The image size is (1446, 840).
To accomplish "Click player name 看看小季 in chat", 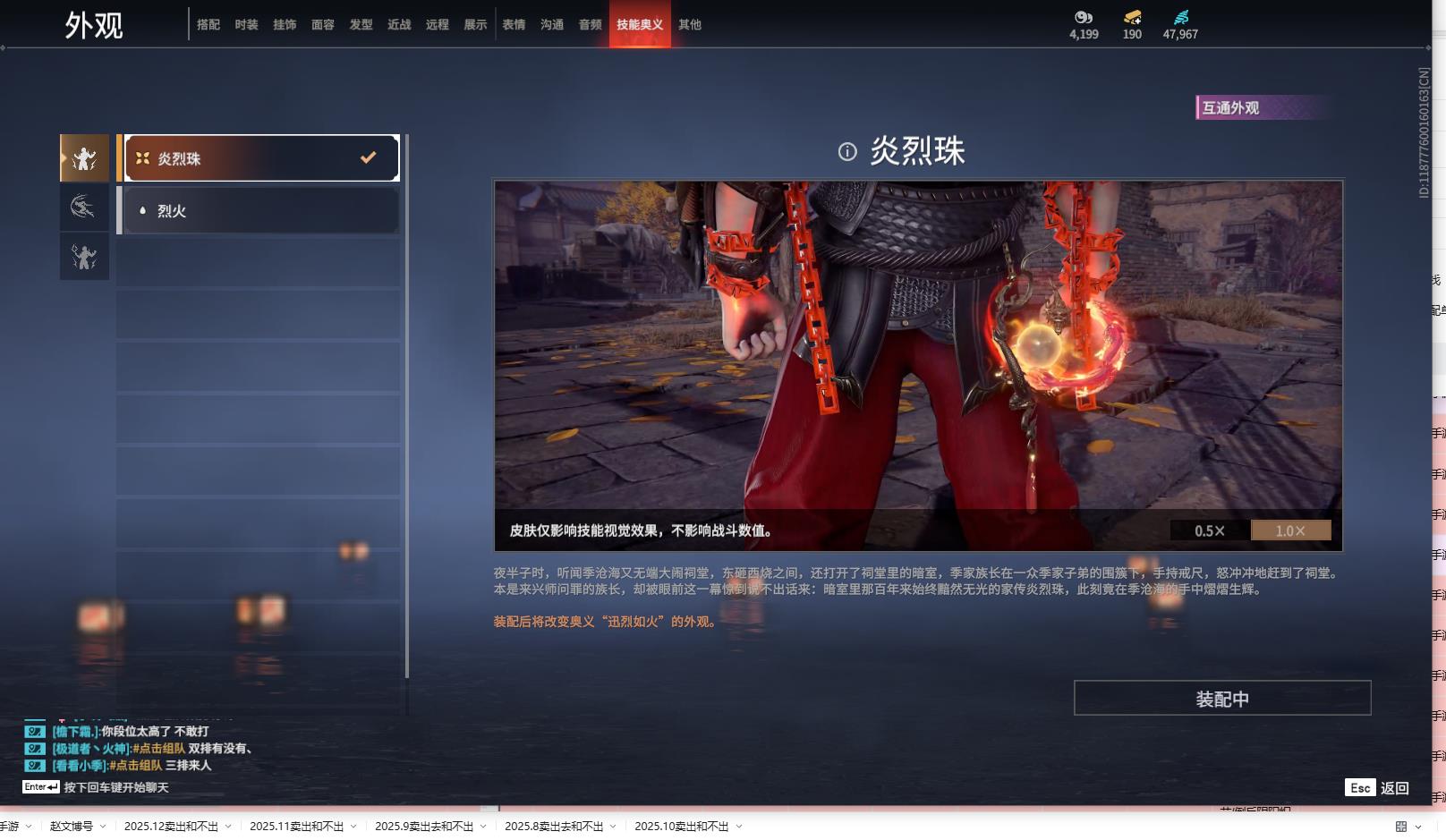I will (80, 765).
